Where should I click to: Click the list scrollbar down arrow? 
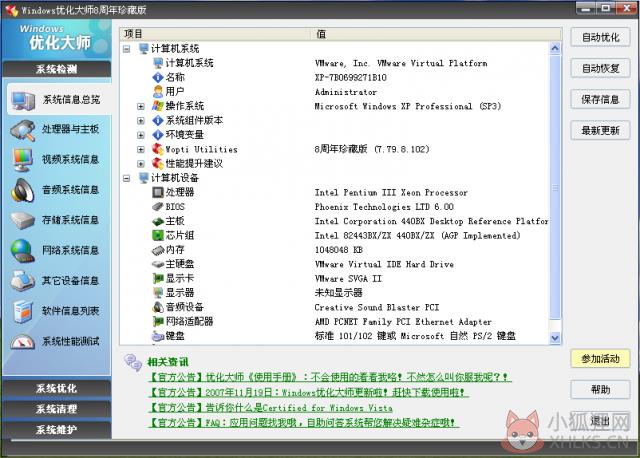pos(555,338)
